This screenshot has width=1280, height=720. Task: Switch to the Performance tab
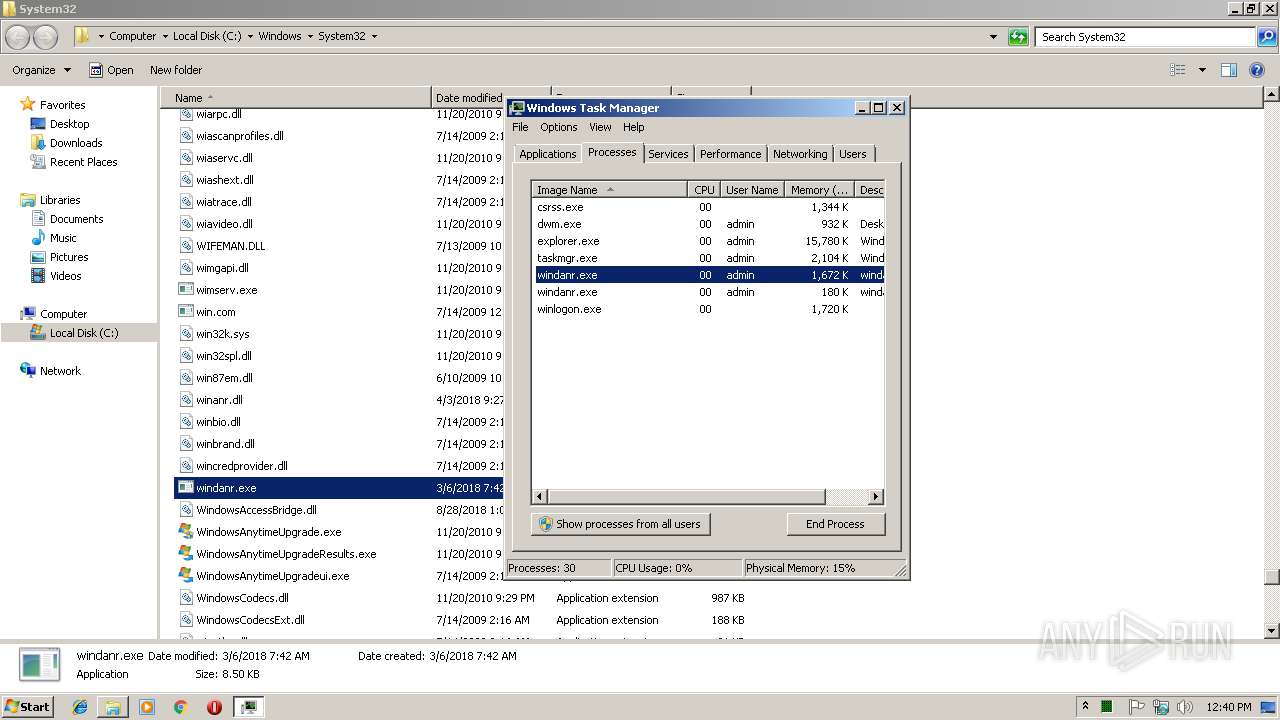(x=730, y=154)
